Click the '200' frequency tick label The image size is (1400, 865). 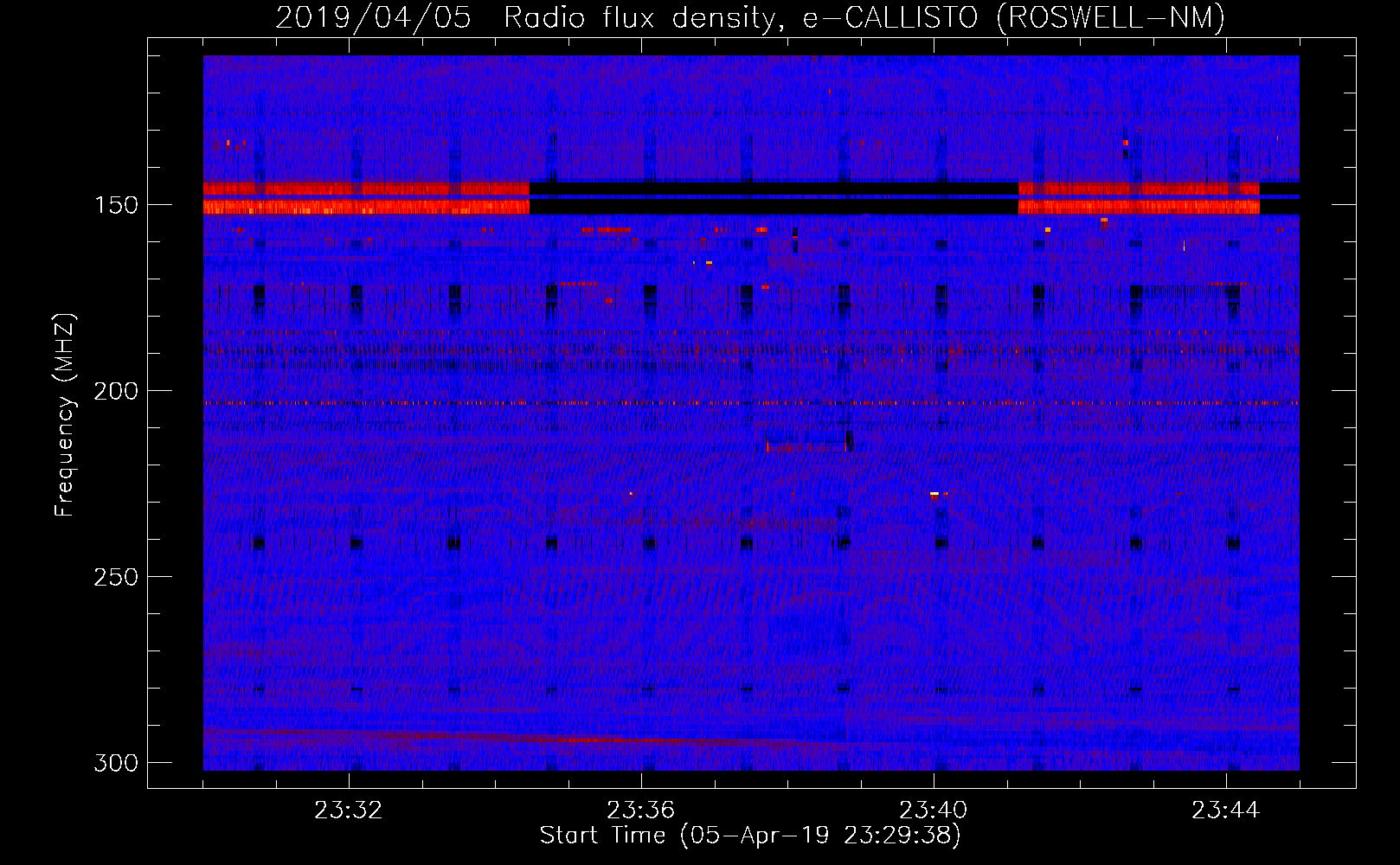coord(116,391)
